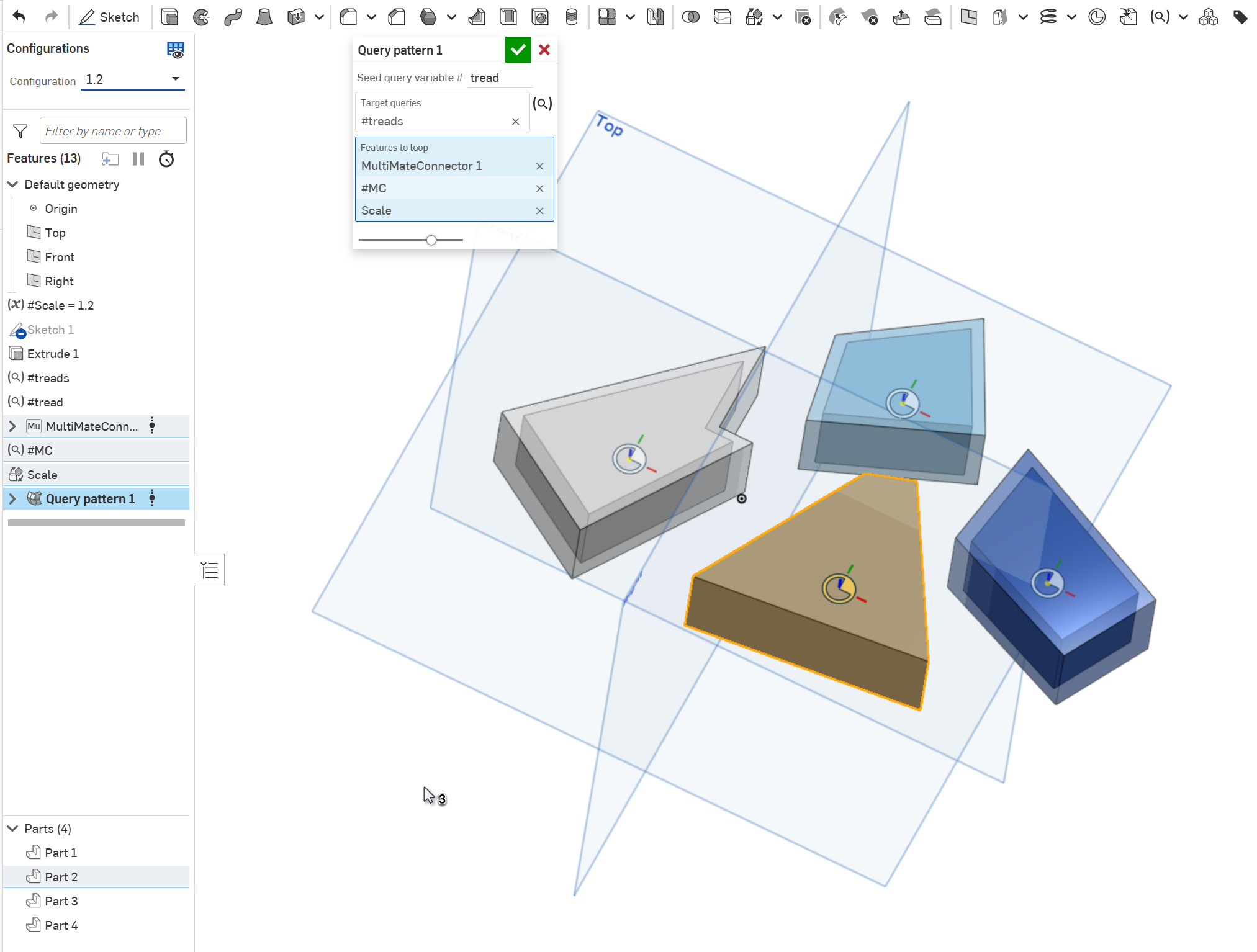The height and width of the screenshot is (952, 1257).
Task: Expand the MultiMateConnector feature
Action: click(12, 426)
